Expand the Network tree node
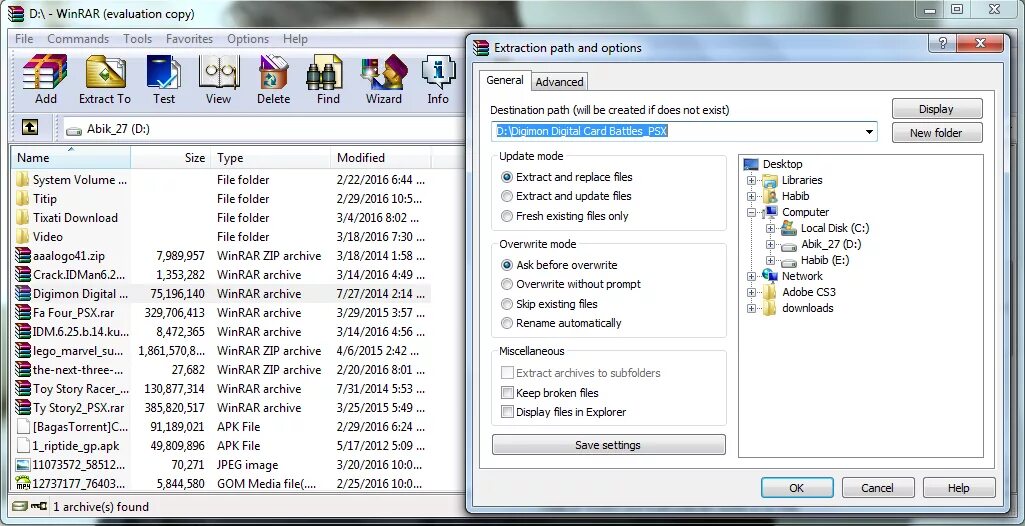This screenshot has height=526, width=1025. tap(751, 276)
